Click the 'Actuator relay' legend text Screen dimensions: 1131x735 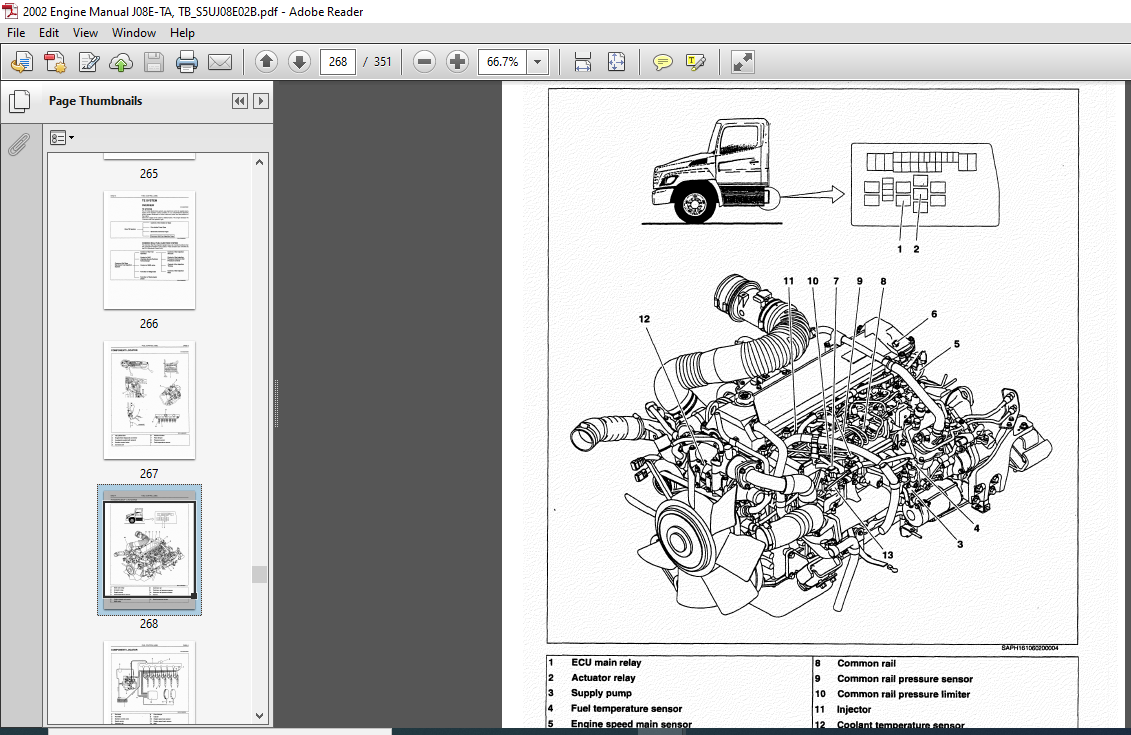603,678
